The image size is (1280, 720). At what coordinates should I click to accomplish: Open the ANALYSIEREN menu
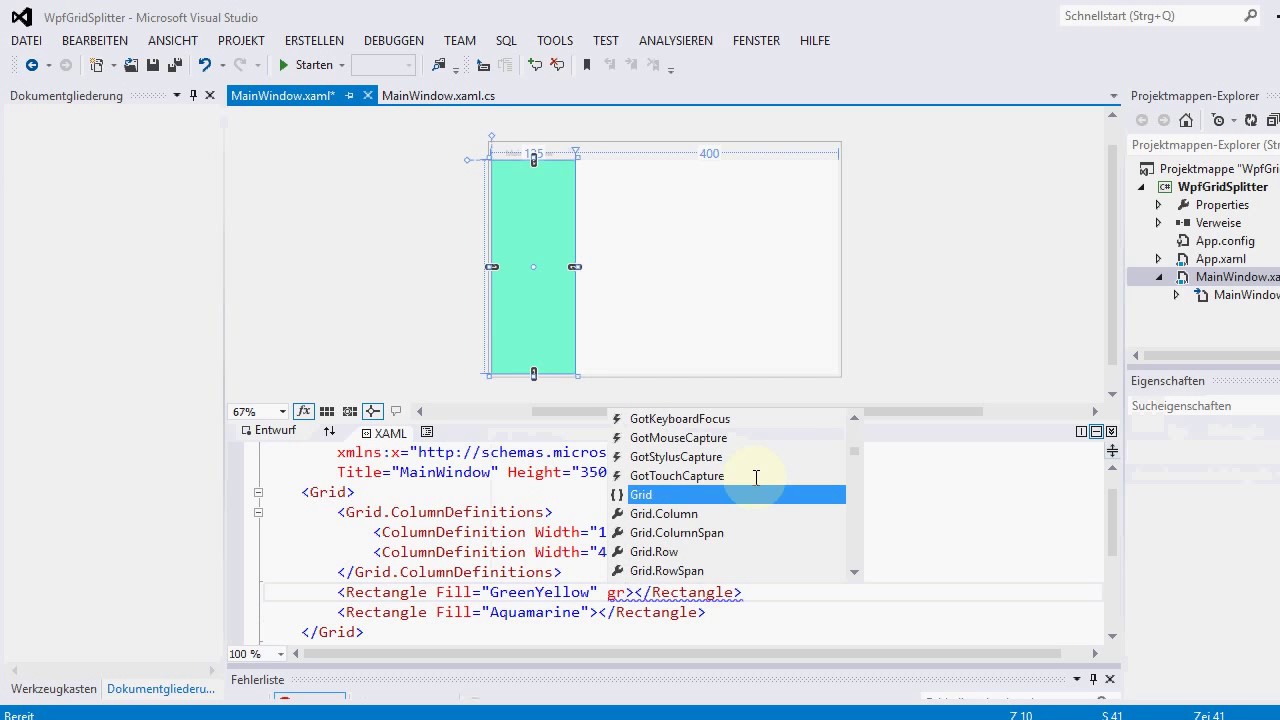676,41
